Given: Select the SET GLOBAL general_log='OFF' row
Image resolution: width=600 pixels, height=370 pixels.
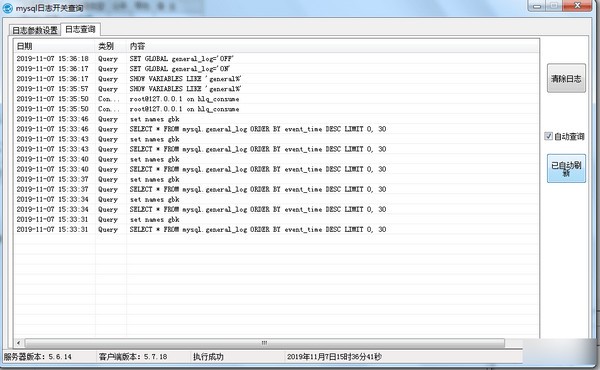Looking at the screenshot, I should coord(276,59).
